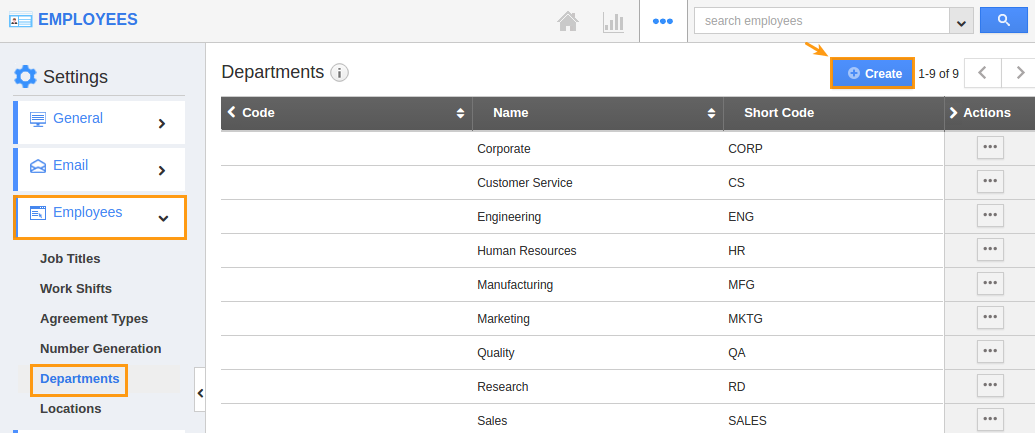Expand the General settings section

pos(99,122)
